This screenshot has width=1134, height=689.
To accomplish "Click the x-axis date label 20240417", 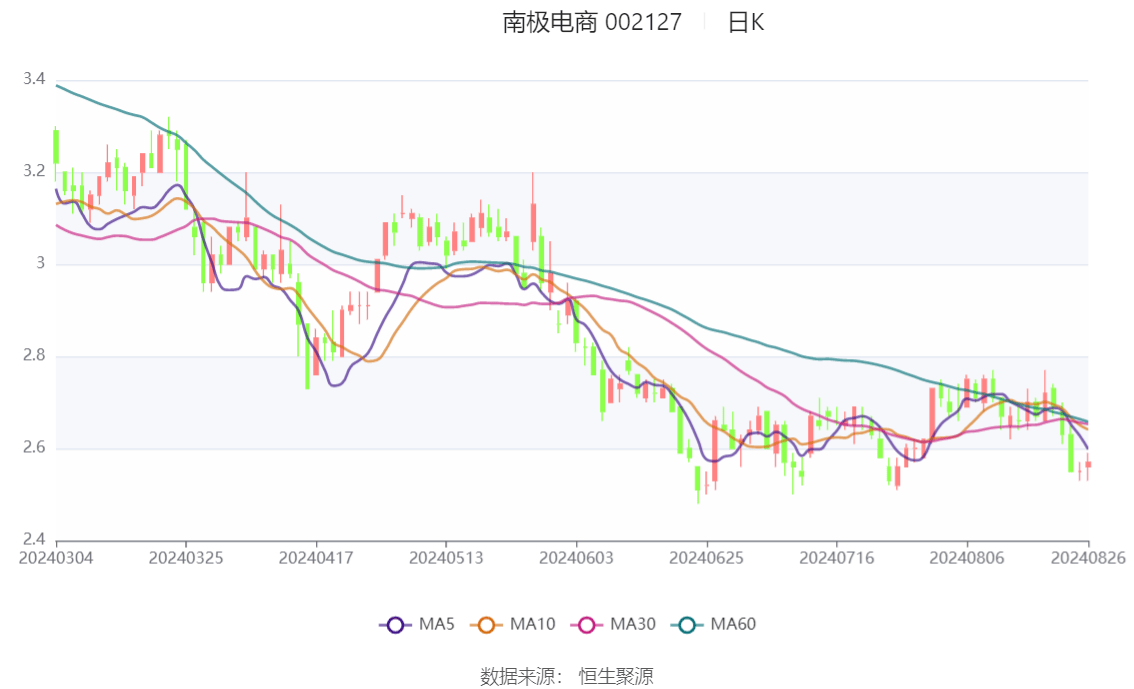I will point(316,558).
